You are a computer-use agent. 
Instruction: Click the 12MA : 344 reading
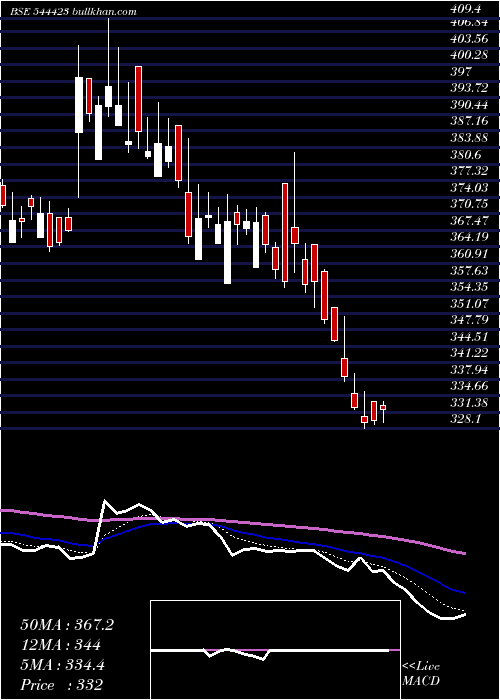click(60, 645)
